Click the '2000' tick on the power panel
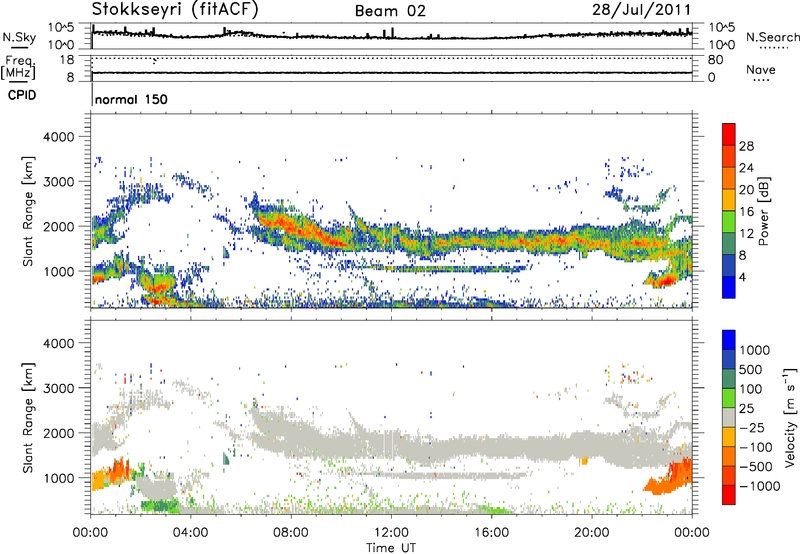This screenshot has width=800, height=554. (59, 226)
